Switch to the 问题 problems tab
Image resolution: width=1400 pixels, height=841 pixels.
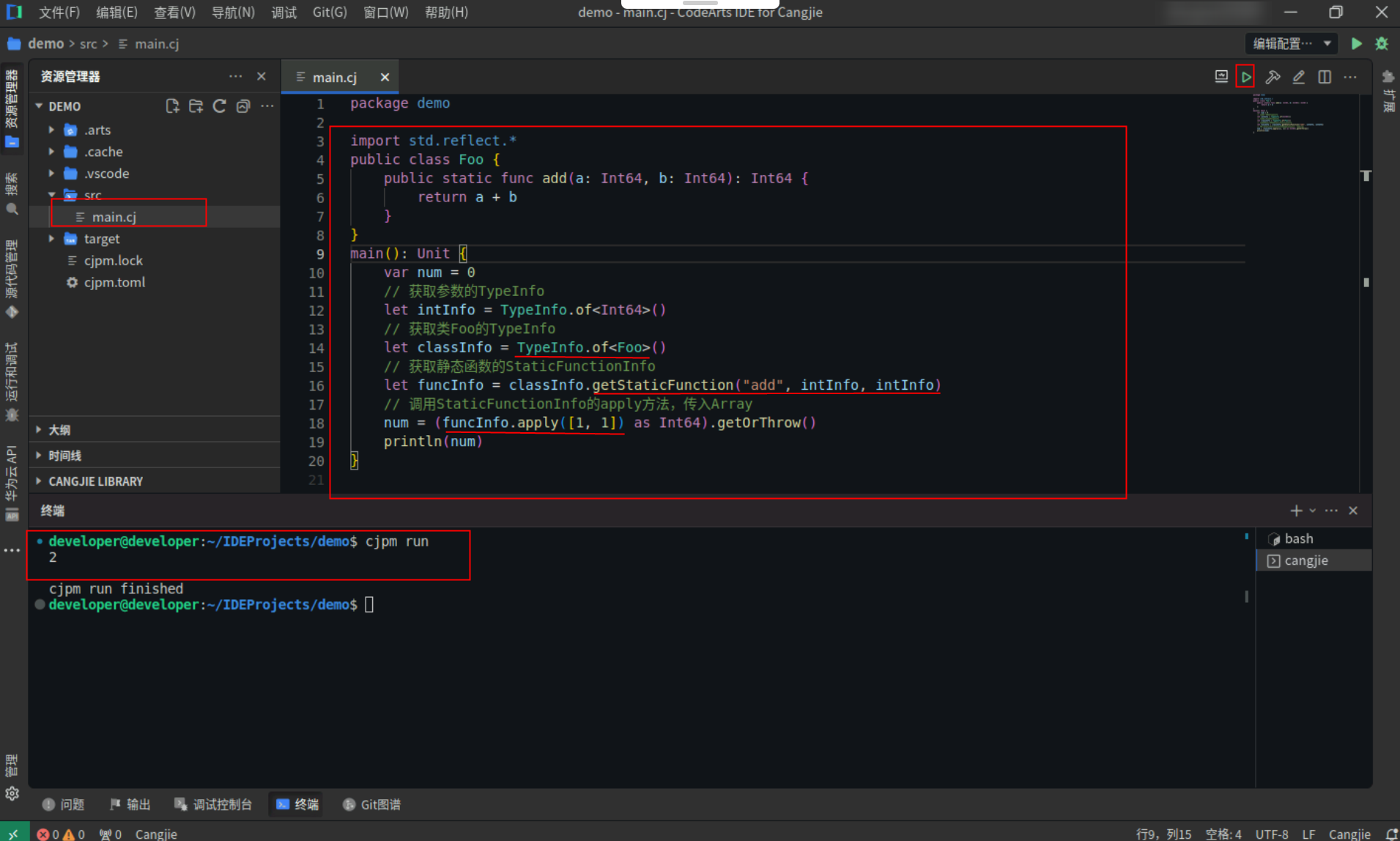64,804
